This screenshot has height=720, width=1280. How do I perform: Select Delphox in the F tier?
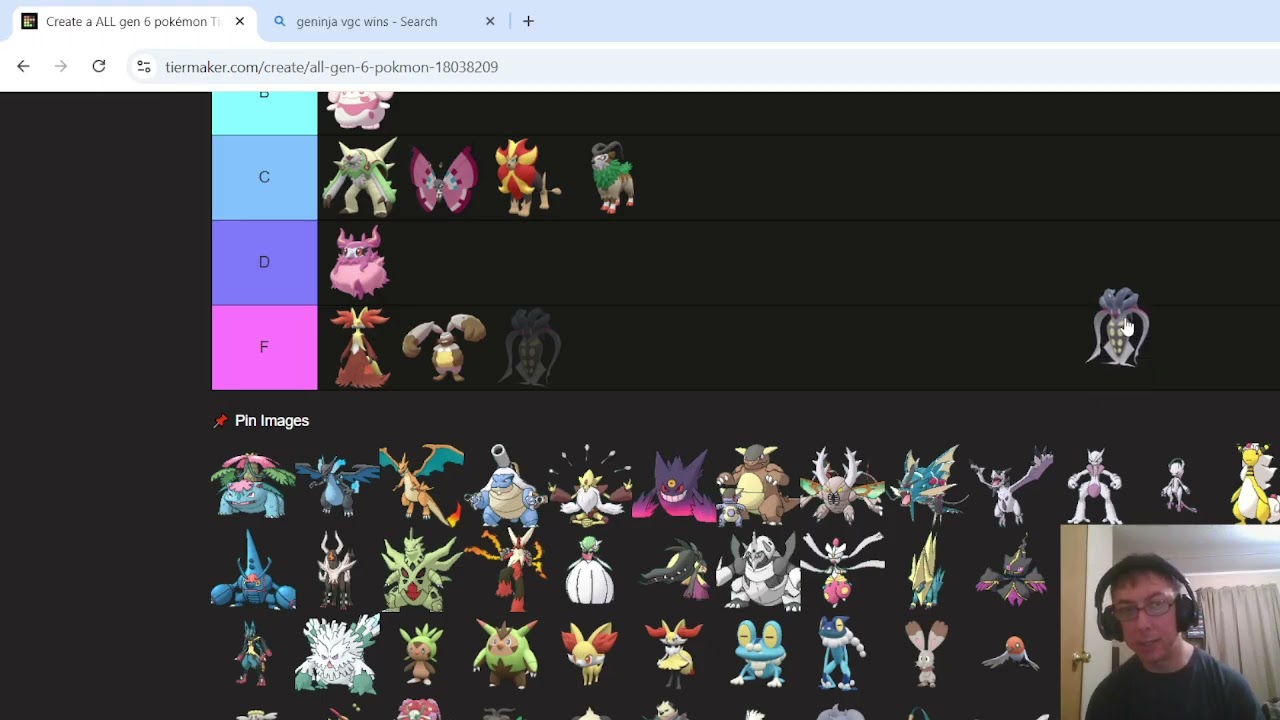359,347
